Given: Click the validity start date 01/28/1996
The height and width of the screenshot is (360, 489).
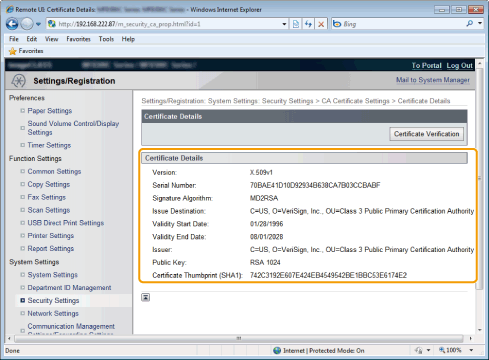Looking at the screenshot, I should tap(266, 224).
